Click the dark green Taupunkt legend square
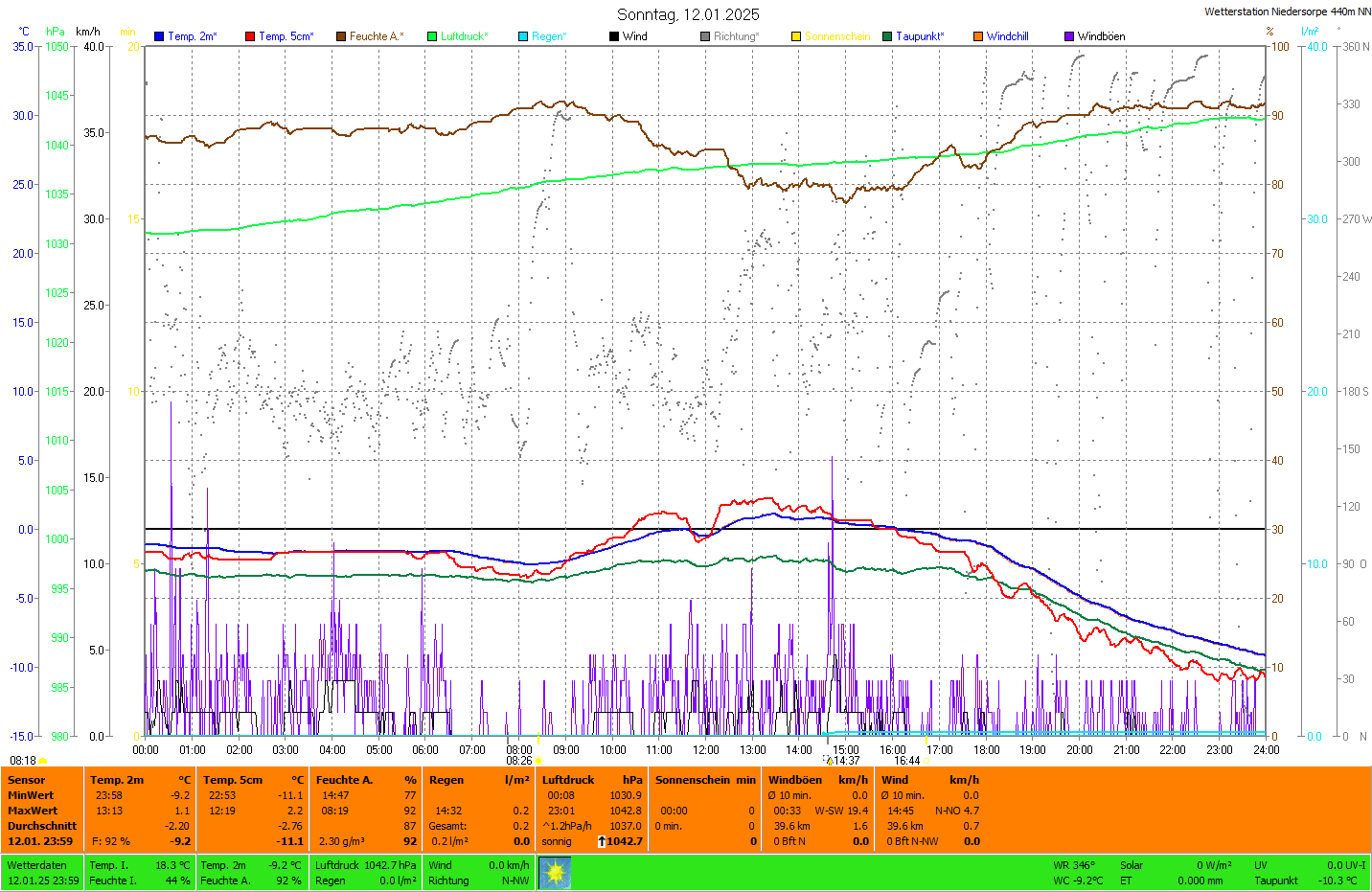1372x892 pixels. [887, 36]
